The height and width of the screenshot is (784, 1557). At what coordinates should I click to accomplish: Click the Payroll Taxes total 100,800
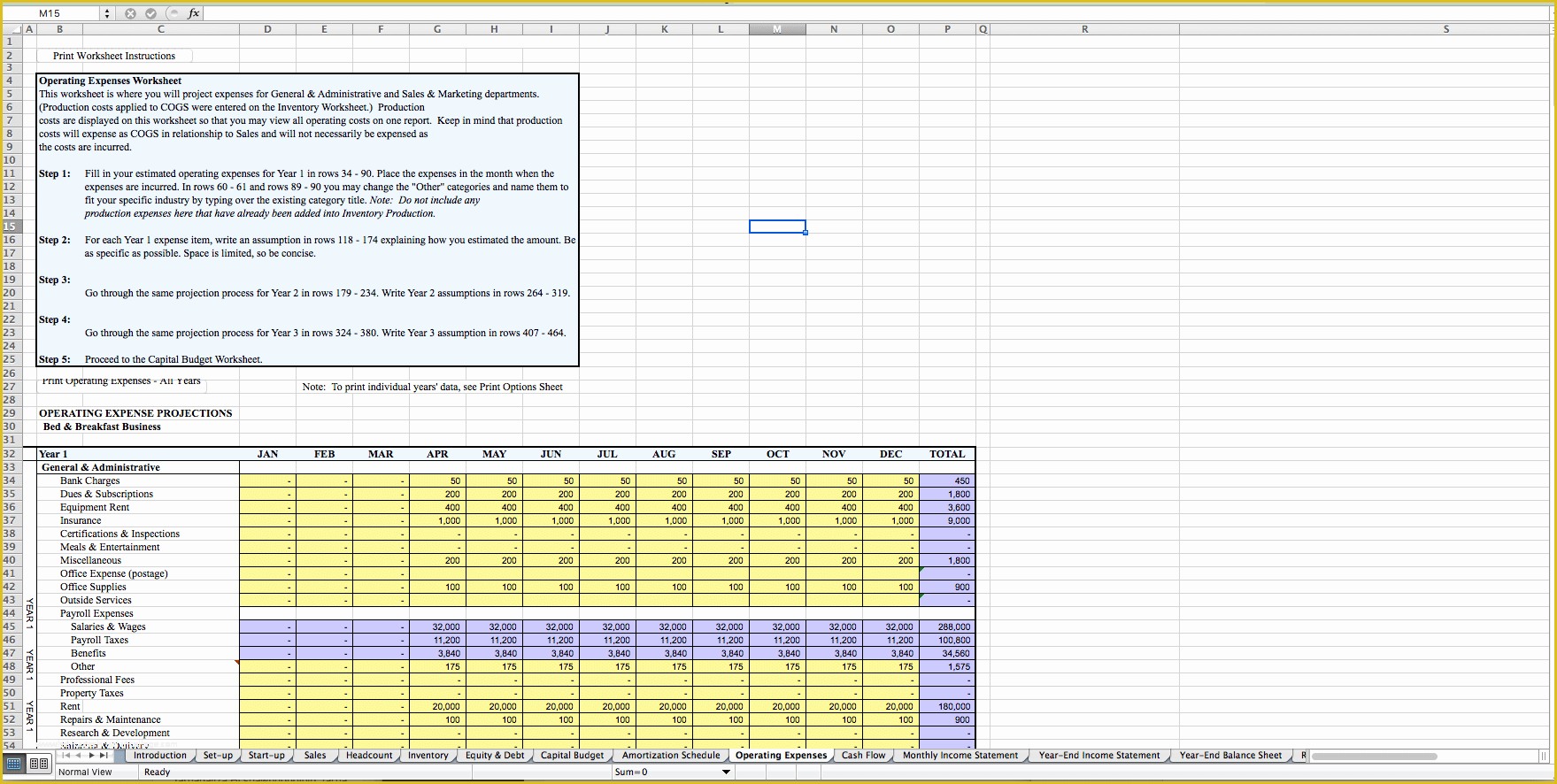(947, 640)
